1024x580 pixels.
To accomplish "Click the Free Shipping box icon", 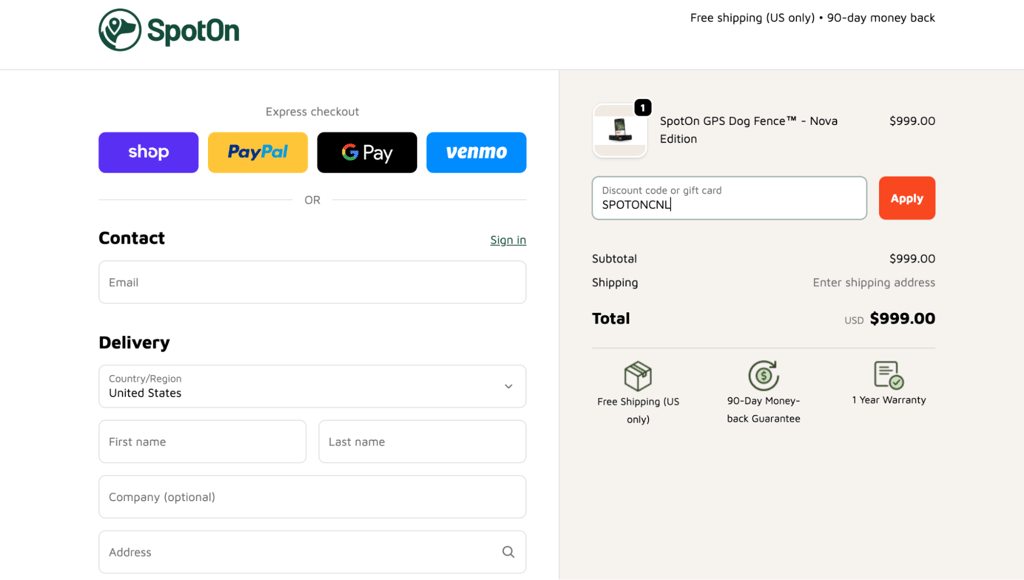I will [637, 376].
